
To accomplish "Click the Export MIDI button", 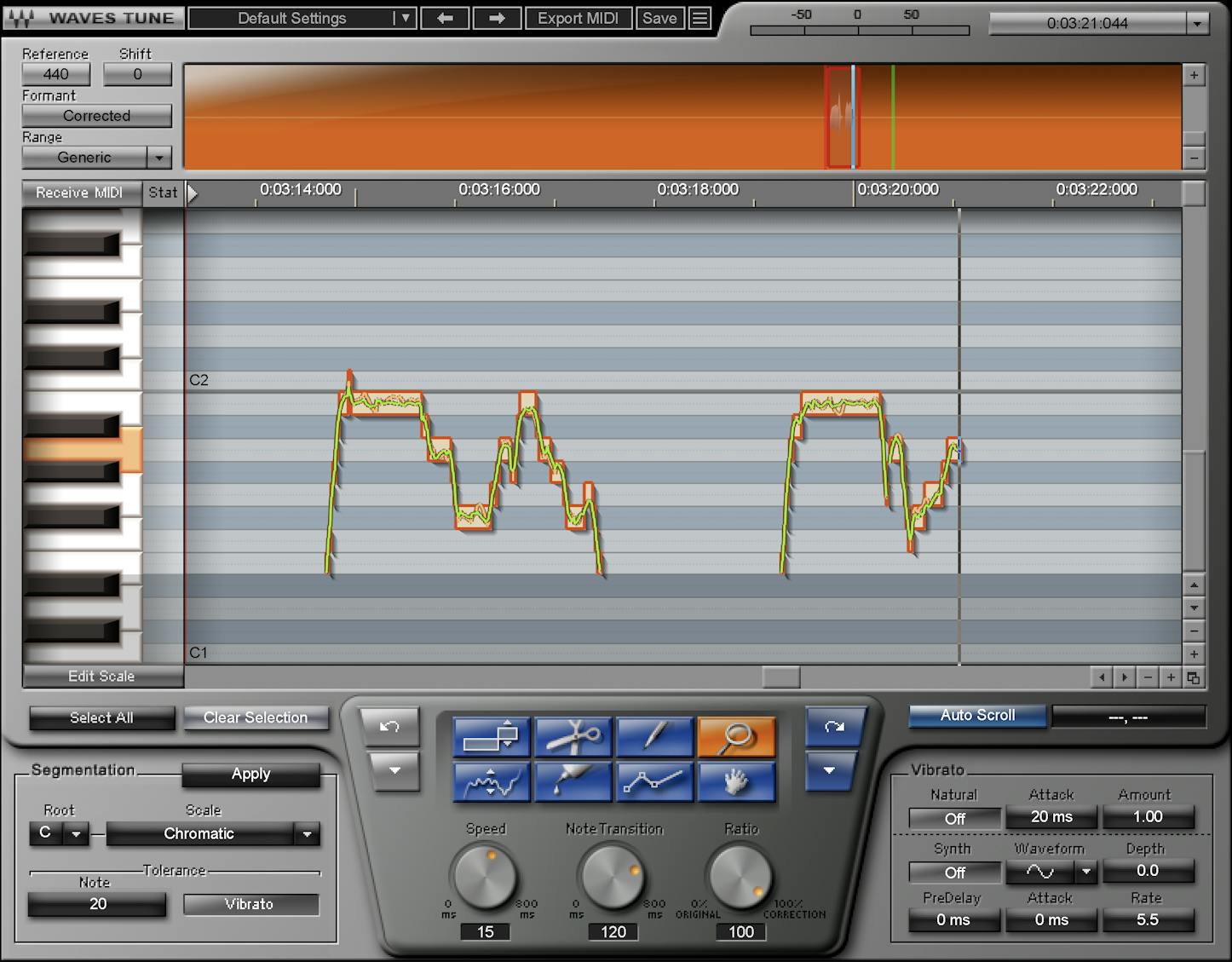I will 579,18.
